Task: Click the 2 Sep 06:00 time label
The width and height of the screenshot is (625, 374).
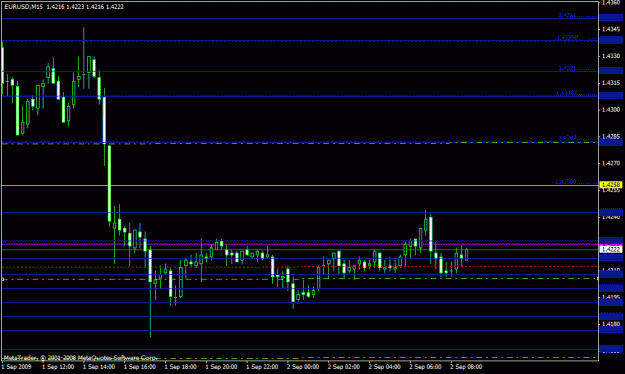Action: tap(425, 366)
